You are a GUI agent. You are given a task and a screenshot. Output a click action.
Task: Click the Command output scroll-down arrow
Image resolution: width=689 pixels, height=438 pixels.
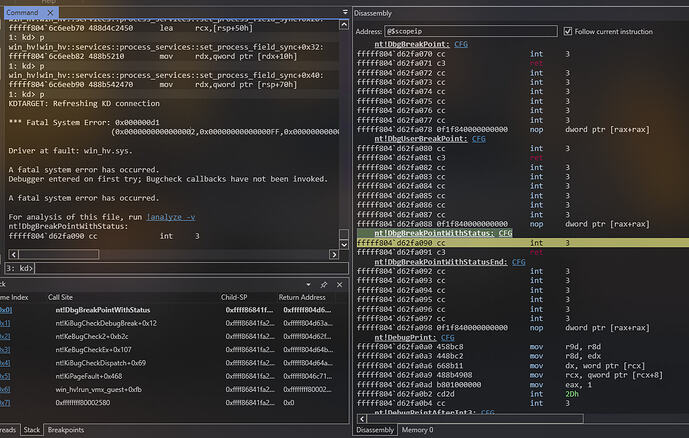pos(342,247)
